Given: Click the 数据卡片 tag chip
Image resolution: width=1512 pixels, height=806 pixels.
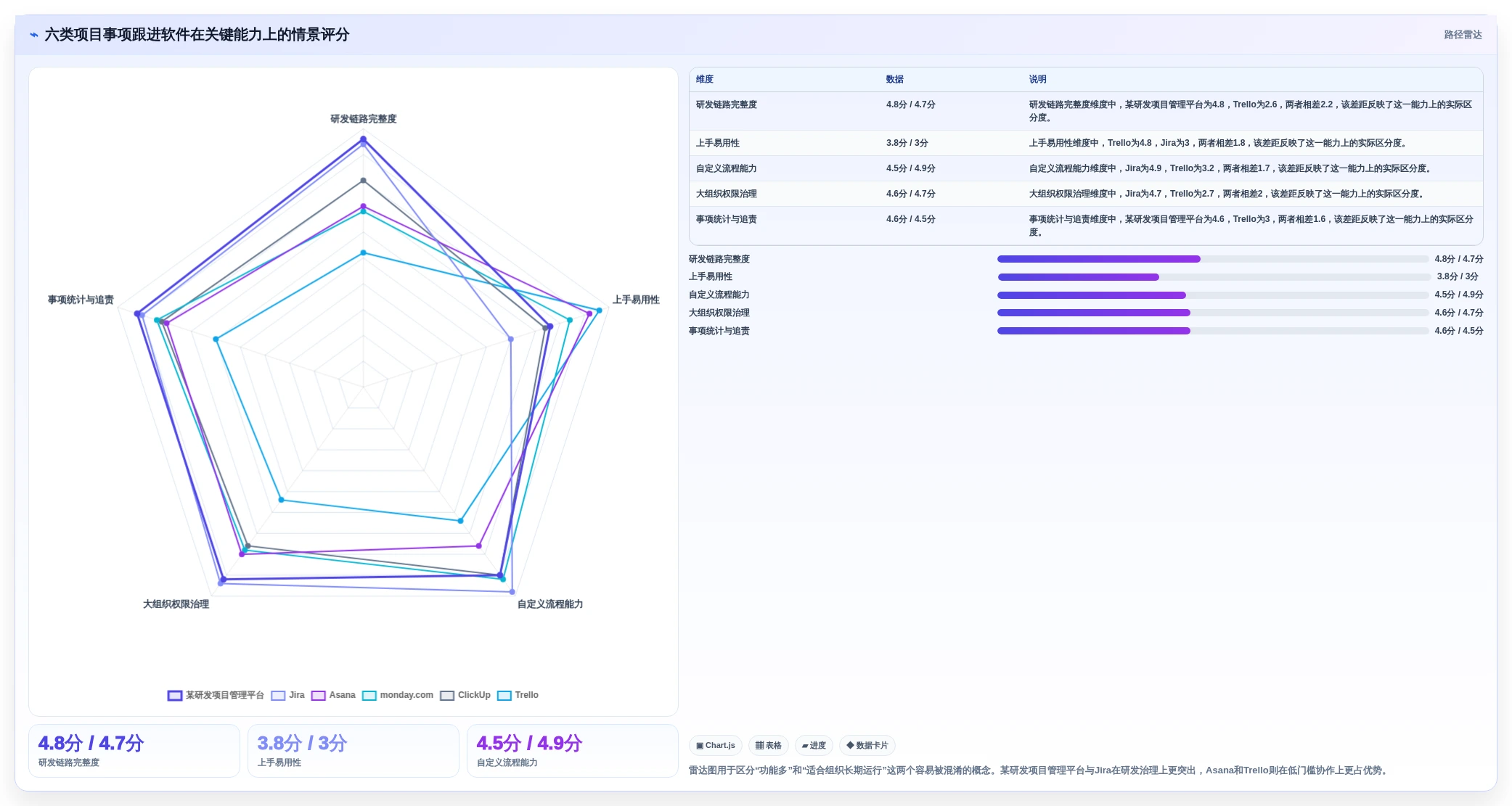Looking at the screenshot, I should pos(867,745).
